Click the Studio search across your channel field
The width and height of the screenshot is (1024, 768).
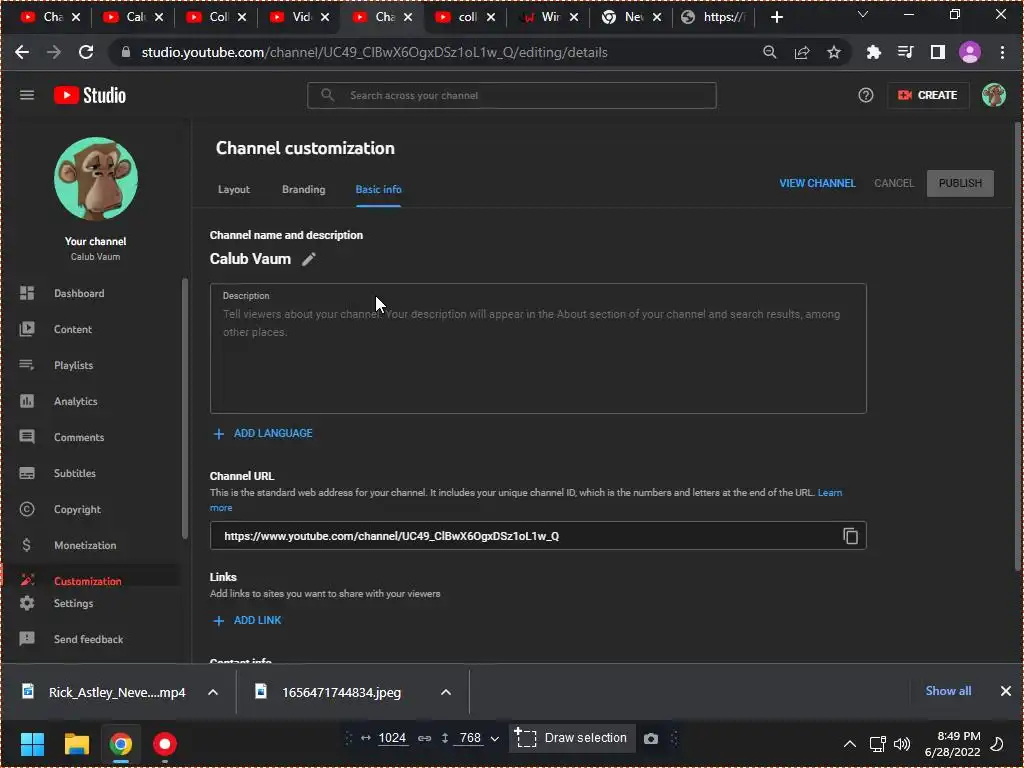512,95
